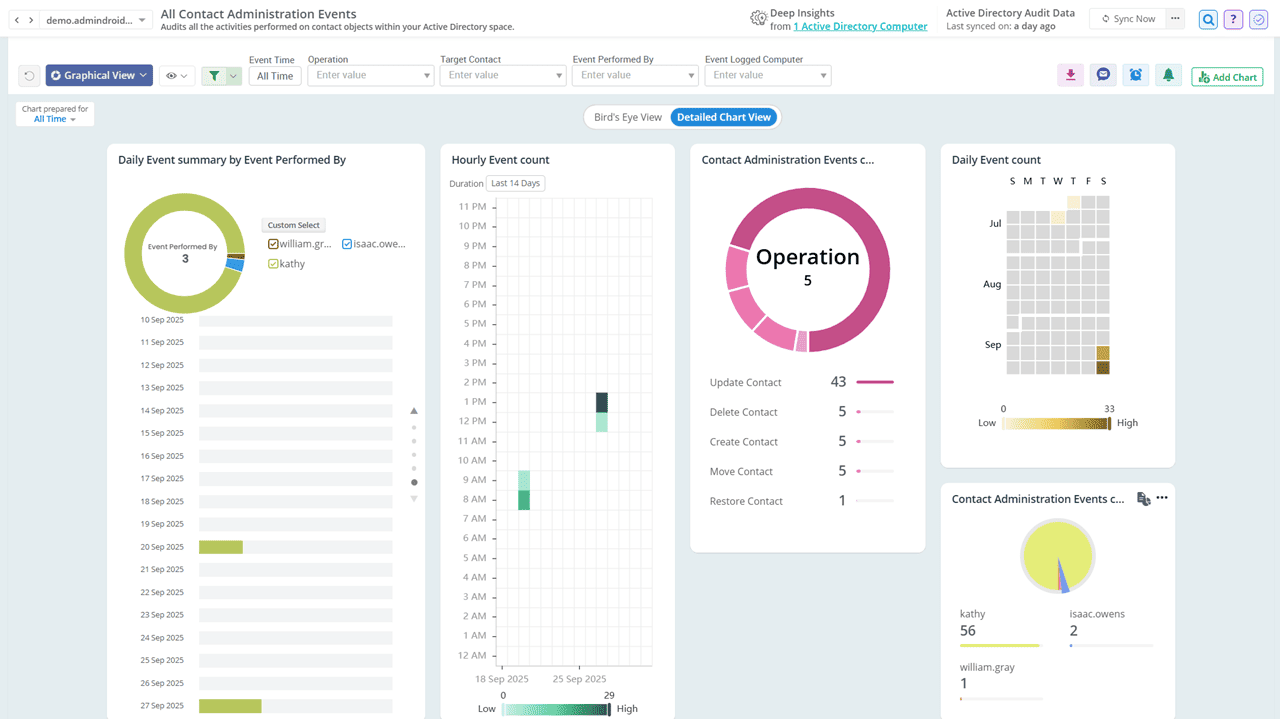Image resolution: width=1280 pixels, height=719 pixels.
Task: Open the Graphical View dropdown
Action: pyautogui.click(x=99, y=75)
